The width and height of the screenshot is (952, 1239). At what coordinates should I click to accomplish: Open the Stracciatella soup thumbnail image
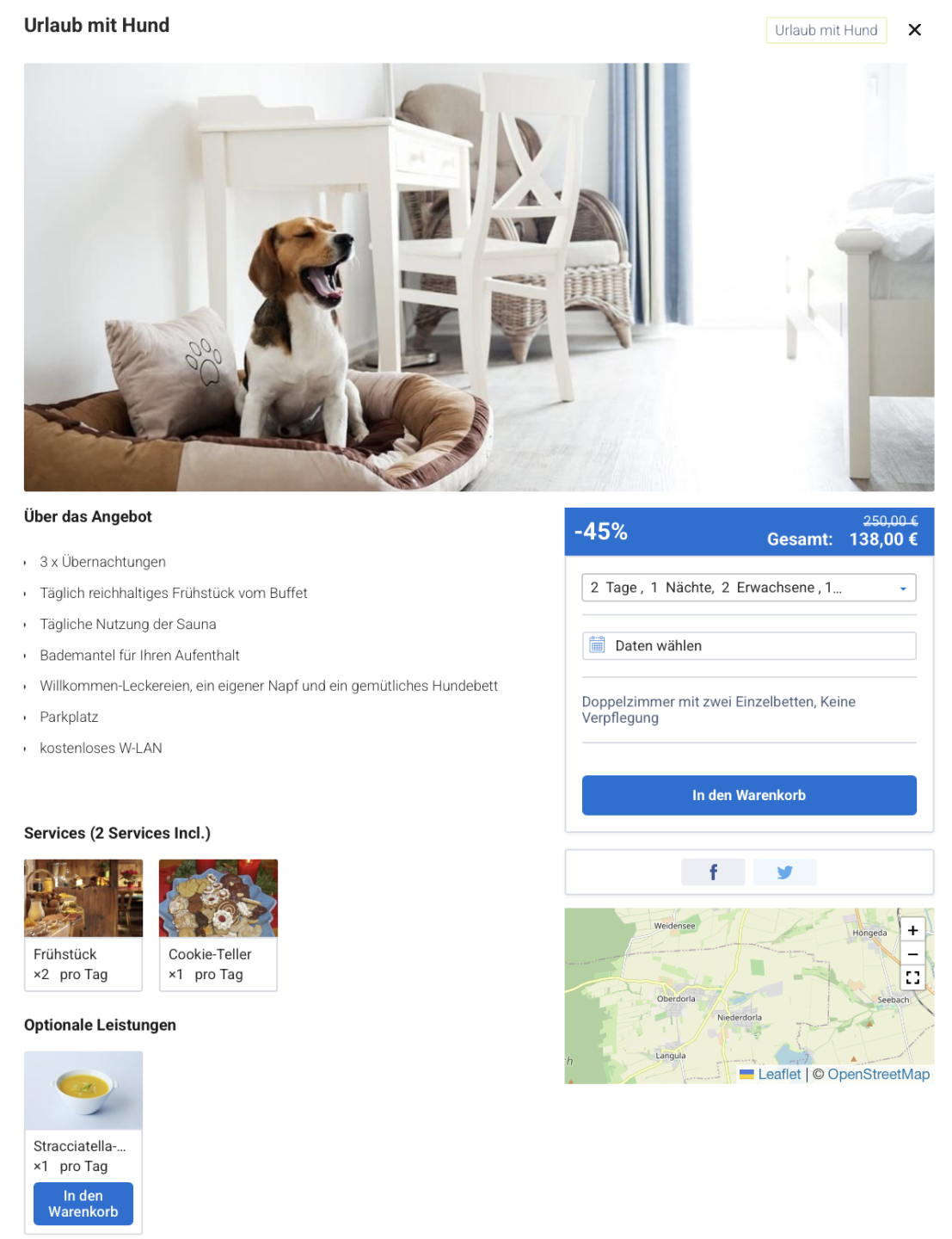click(x=83, y=1090)
